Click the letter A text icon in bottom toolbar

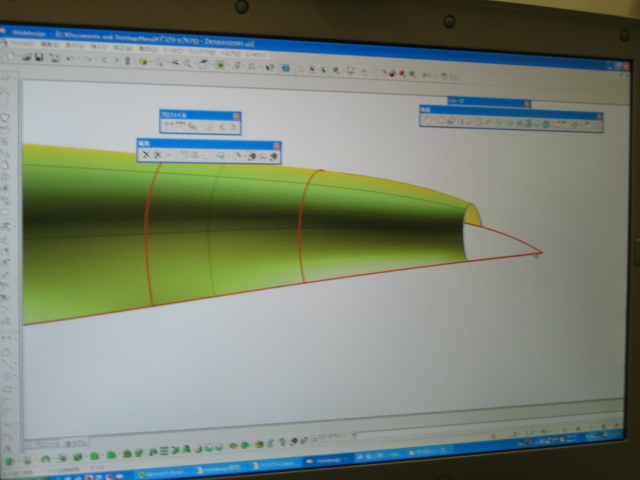tap(186, 449)
